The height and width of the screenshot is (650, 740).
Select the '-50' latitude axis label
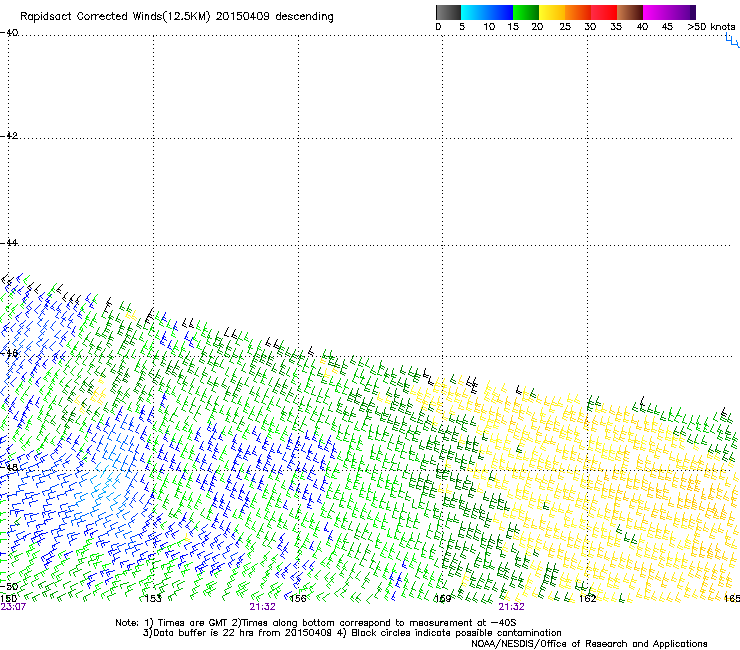pos(9,586)
